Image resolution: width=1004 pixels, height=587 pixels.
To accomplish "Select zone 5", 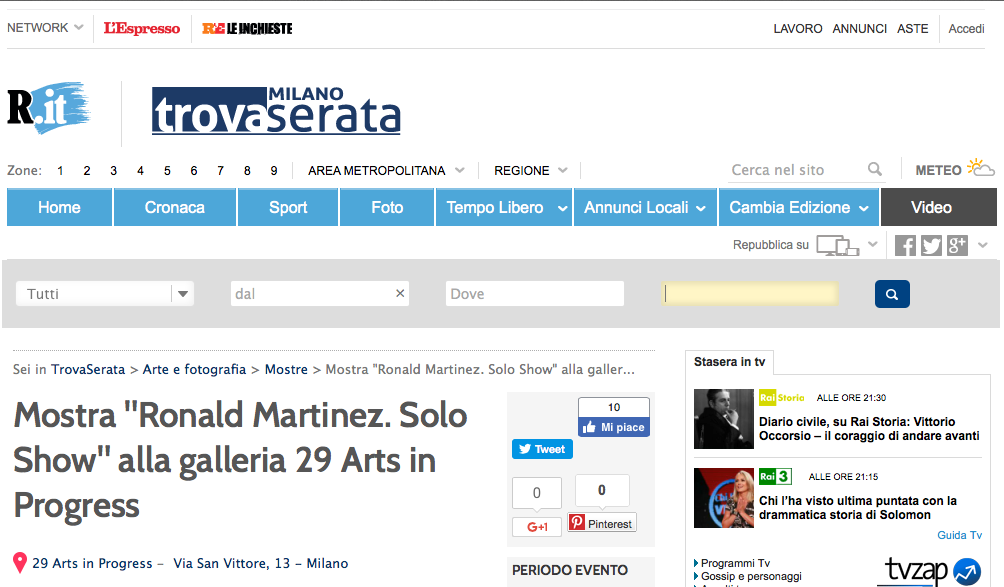I will click(167, 170).
